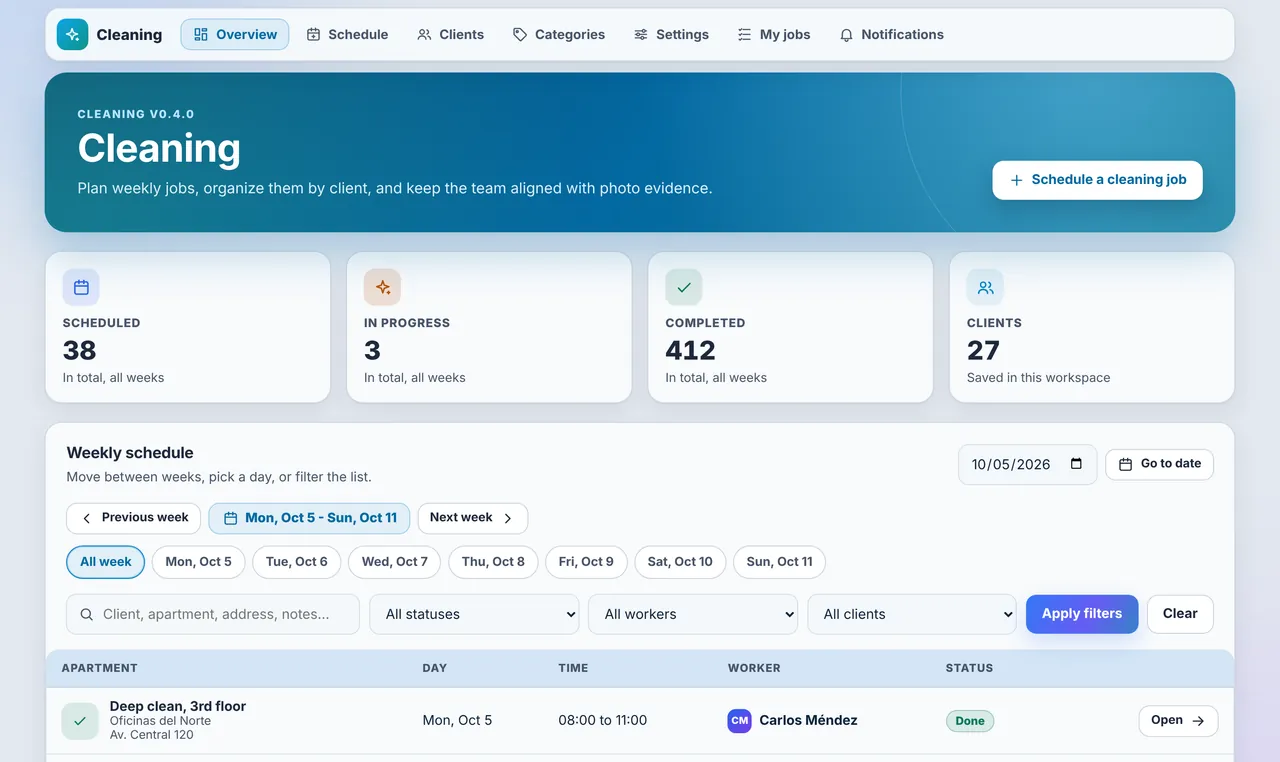Select the Sat, Oct 10 day pill
Viewport: 1280px width, 762px height.
pos(680,562)
